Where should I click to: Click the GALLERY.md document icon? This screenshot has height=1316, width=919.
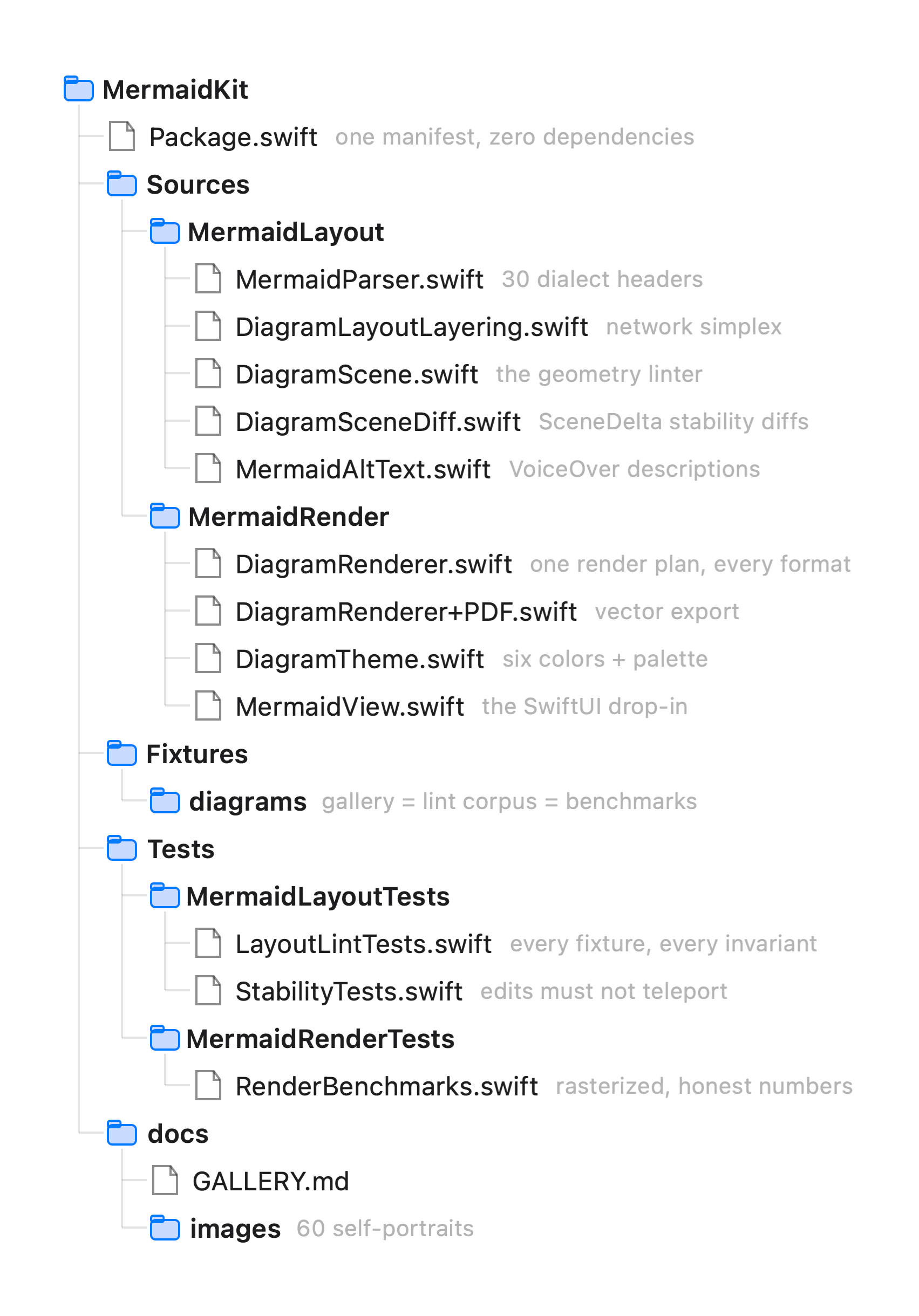[x=165, y=1180]
